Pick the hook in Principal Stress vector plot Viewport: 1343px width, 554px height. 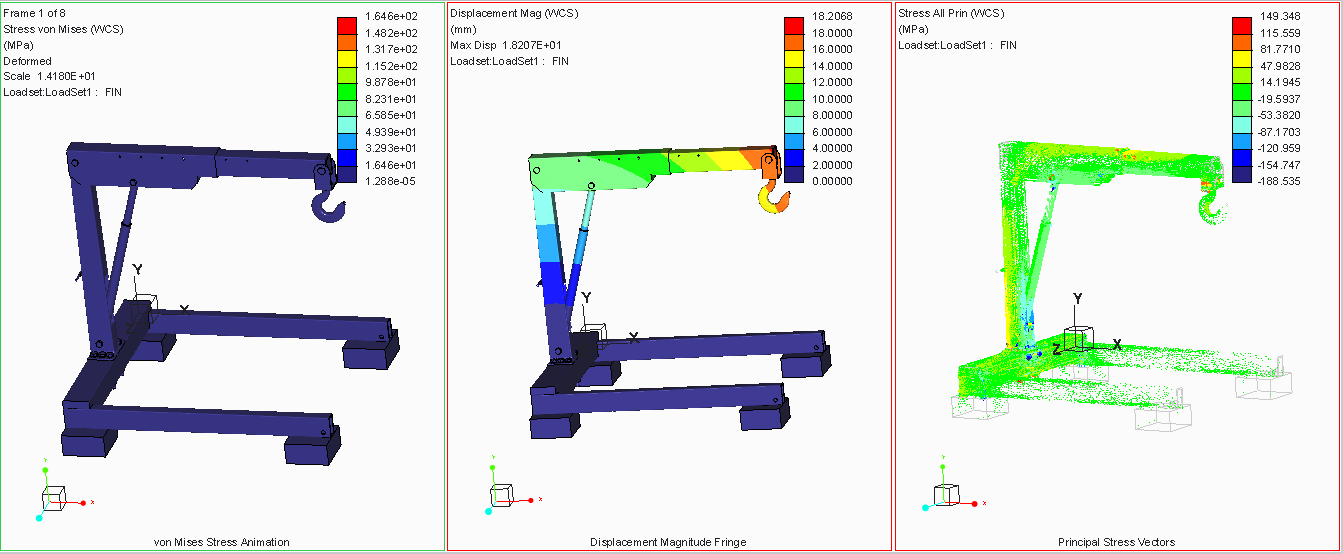coord(1213,208)
